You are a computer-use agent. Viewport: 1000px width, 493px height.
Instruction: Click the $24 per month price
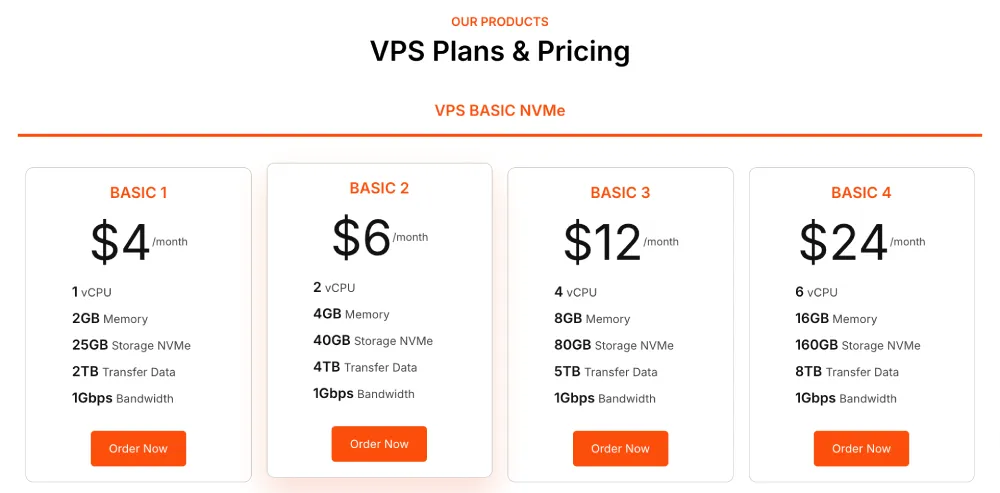click(862, 243)
